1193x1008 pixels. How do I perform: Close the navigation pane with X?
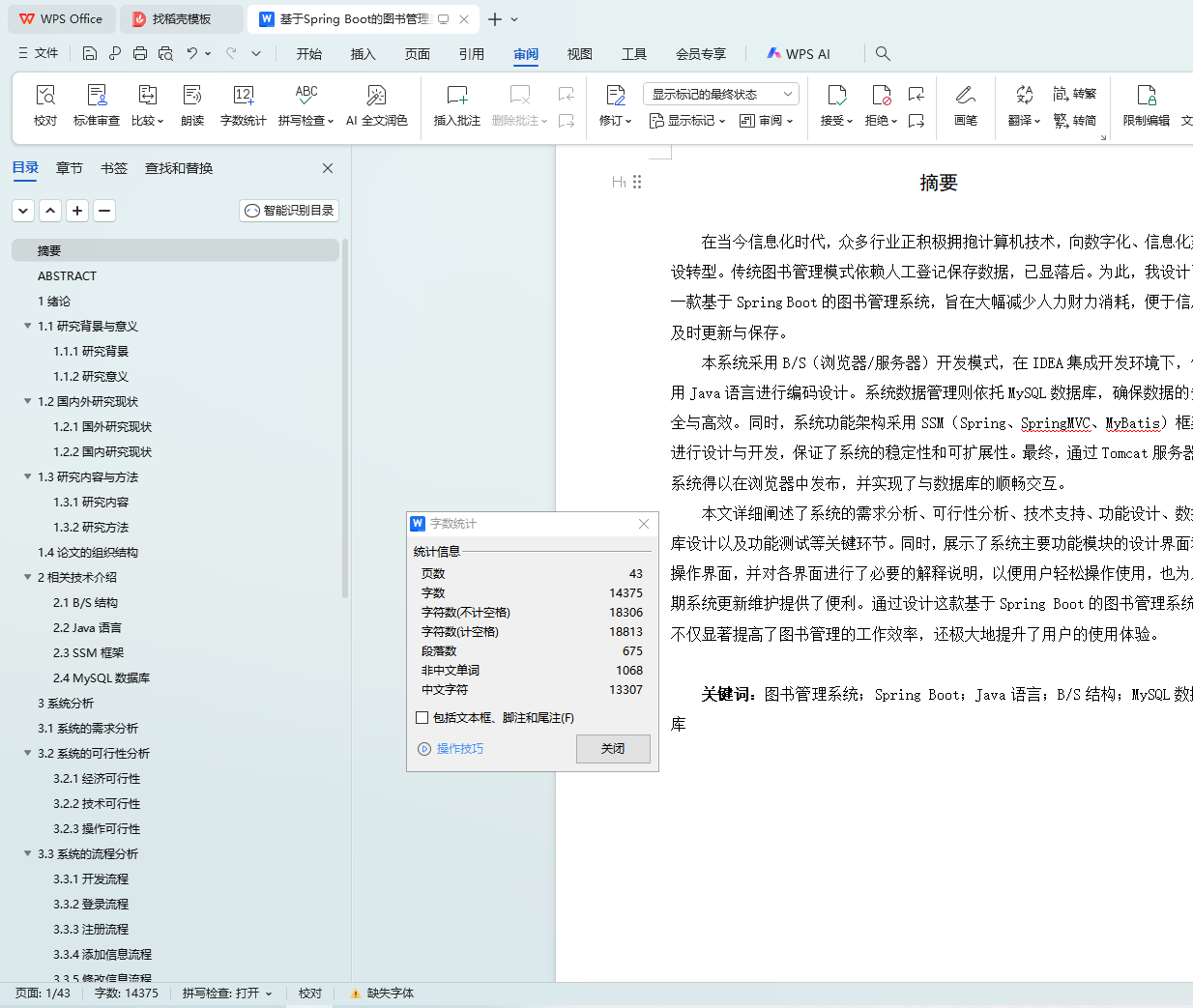(x=328, y=168)
